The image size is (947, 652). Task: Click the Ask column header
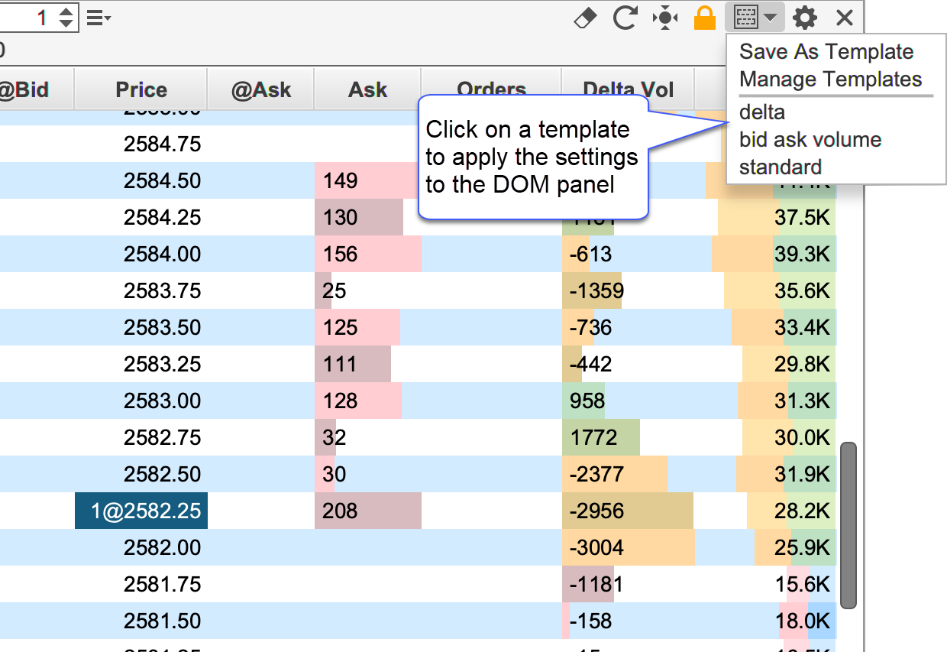point(367,90)
